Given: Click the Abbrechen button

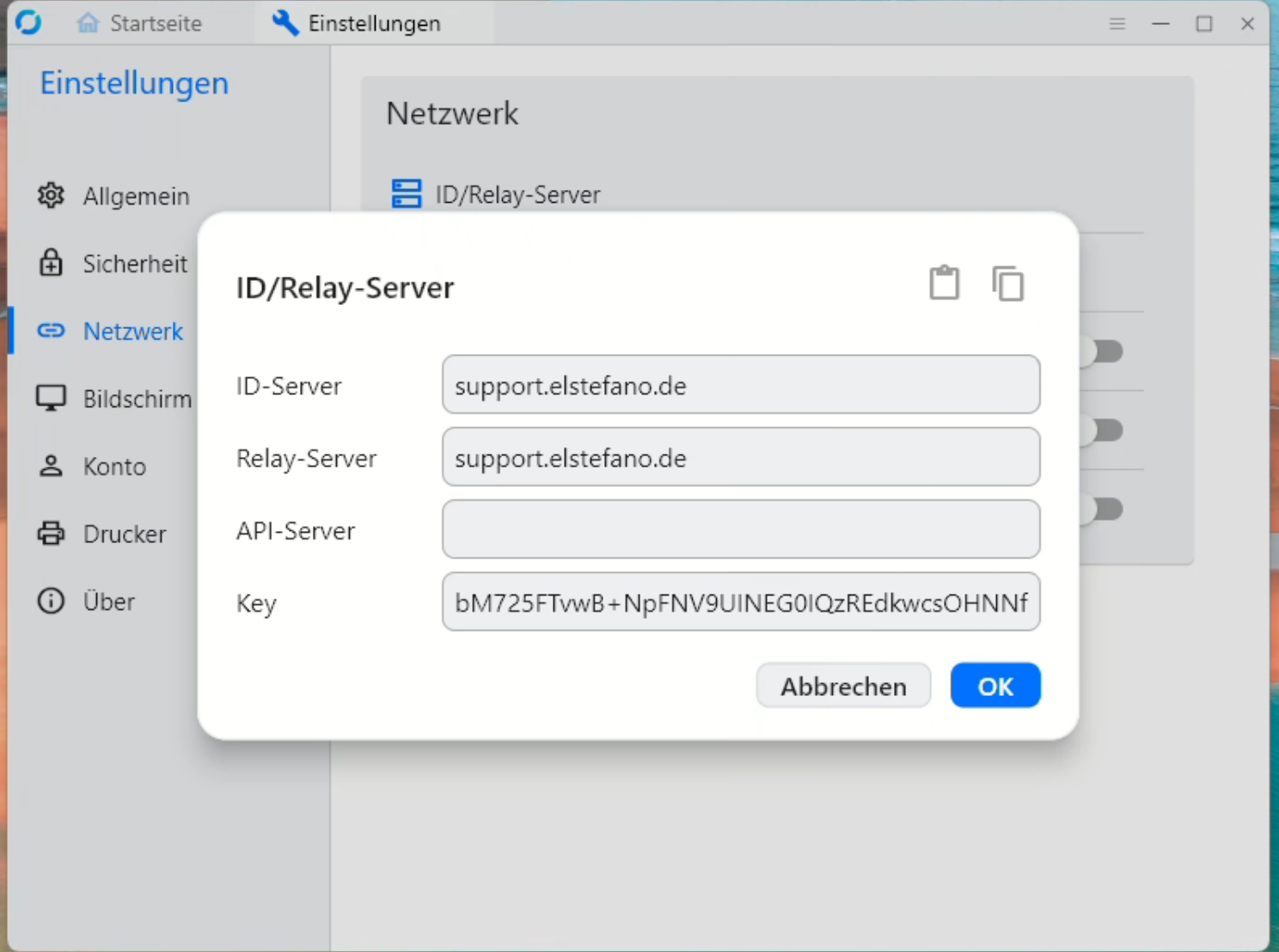Looking at the screenshot, I should tap(843, 686).
